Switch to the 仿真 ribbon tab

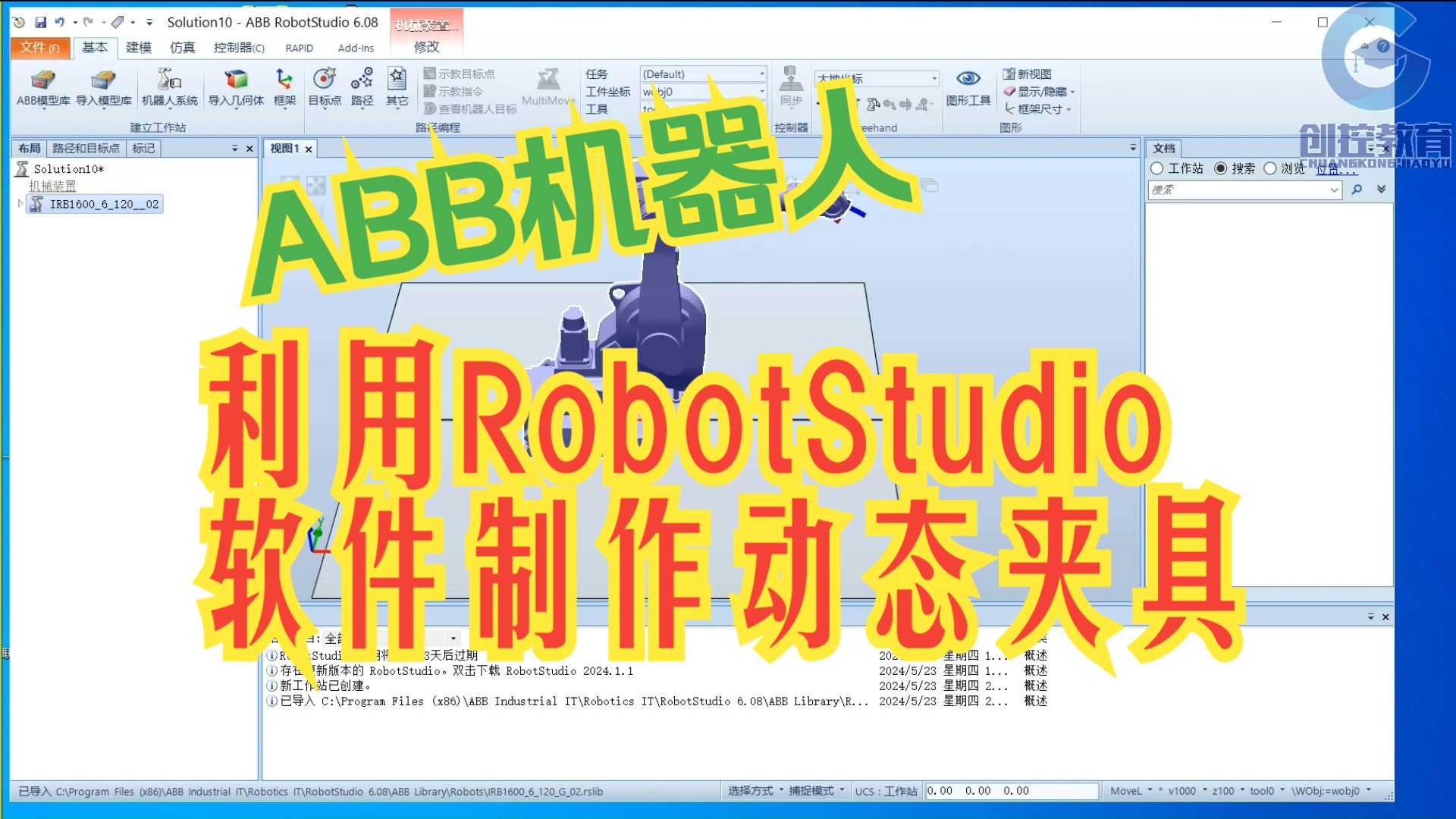click(x=182, y=47)
